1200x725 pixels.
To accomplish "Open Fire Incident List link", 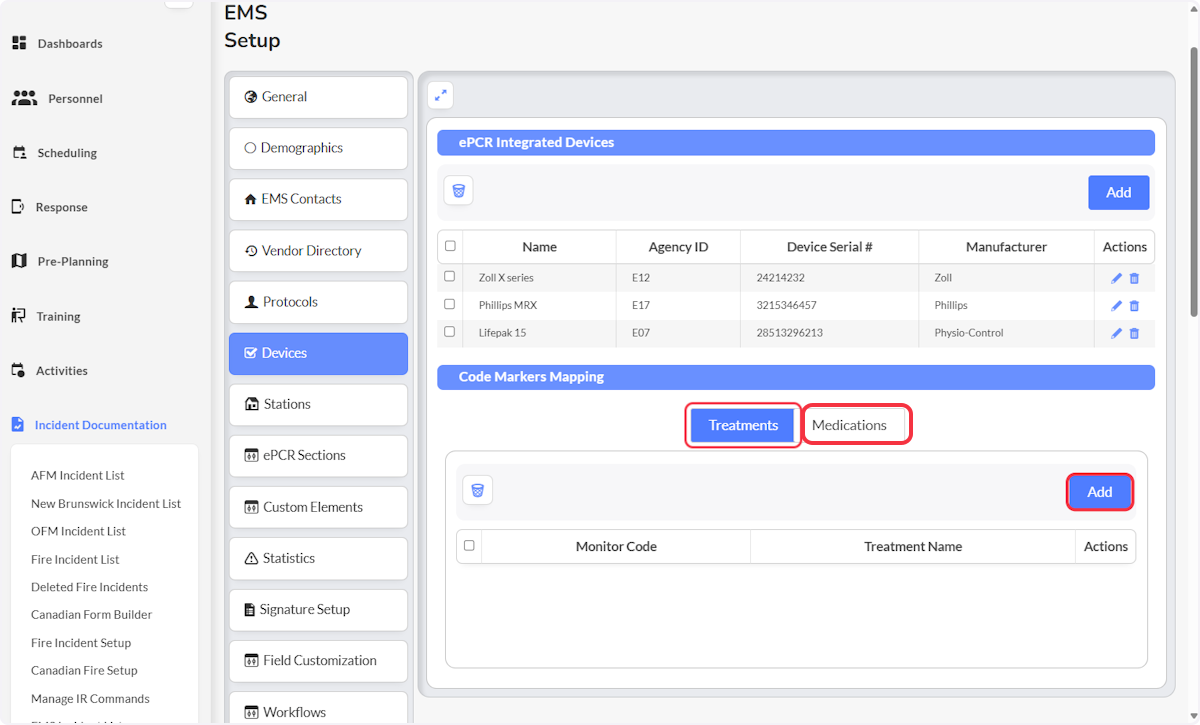I will pyautogui.click(x=75, y=559).
